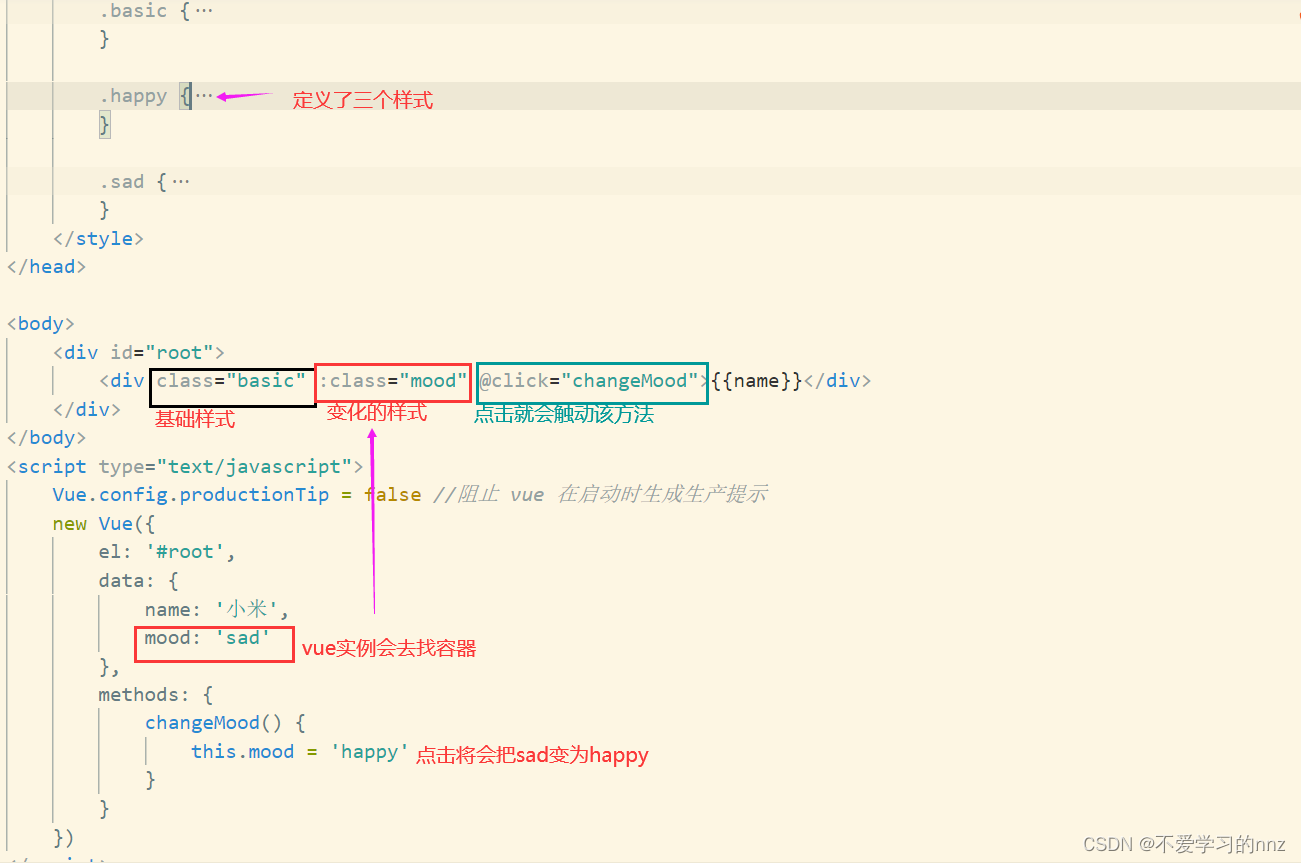Click the .basic selector text
This screenshot has height=863, width=1301.
[x=133, y=11]
